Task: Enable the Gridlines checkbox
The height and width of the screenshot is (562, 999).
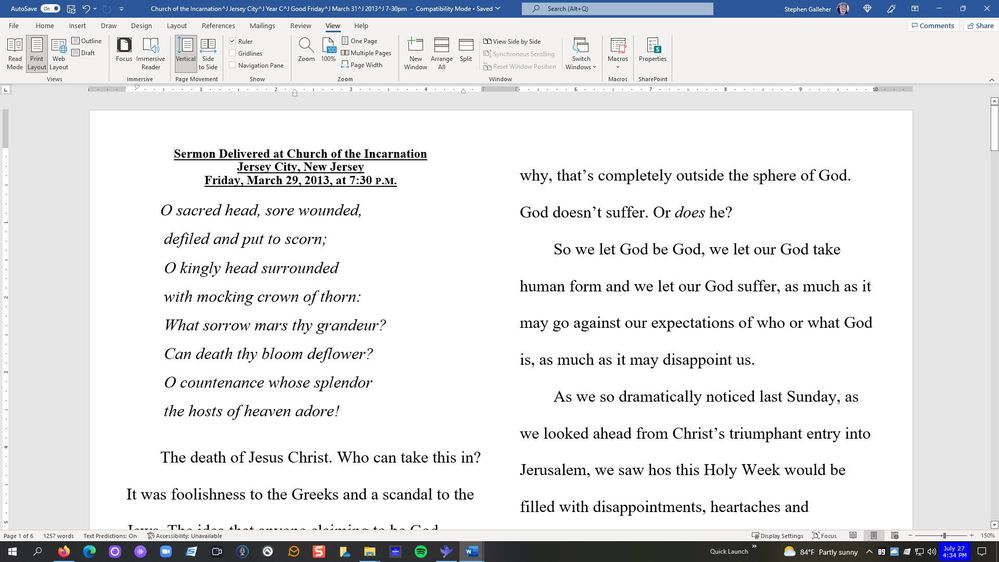Action: click(x=233, y=53)
